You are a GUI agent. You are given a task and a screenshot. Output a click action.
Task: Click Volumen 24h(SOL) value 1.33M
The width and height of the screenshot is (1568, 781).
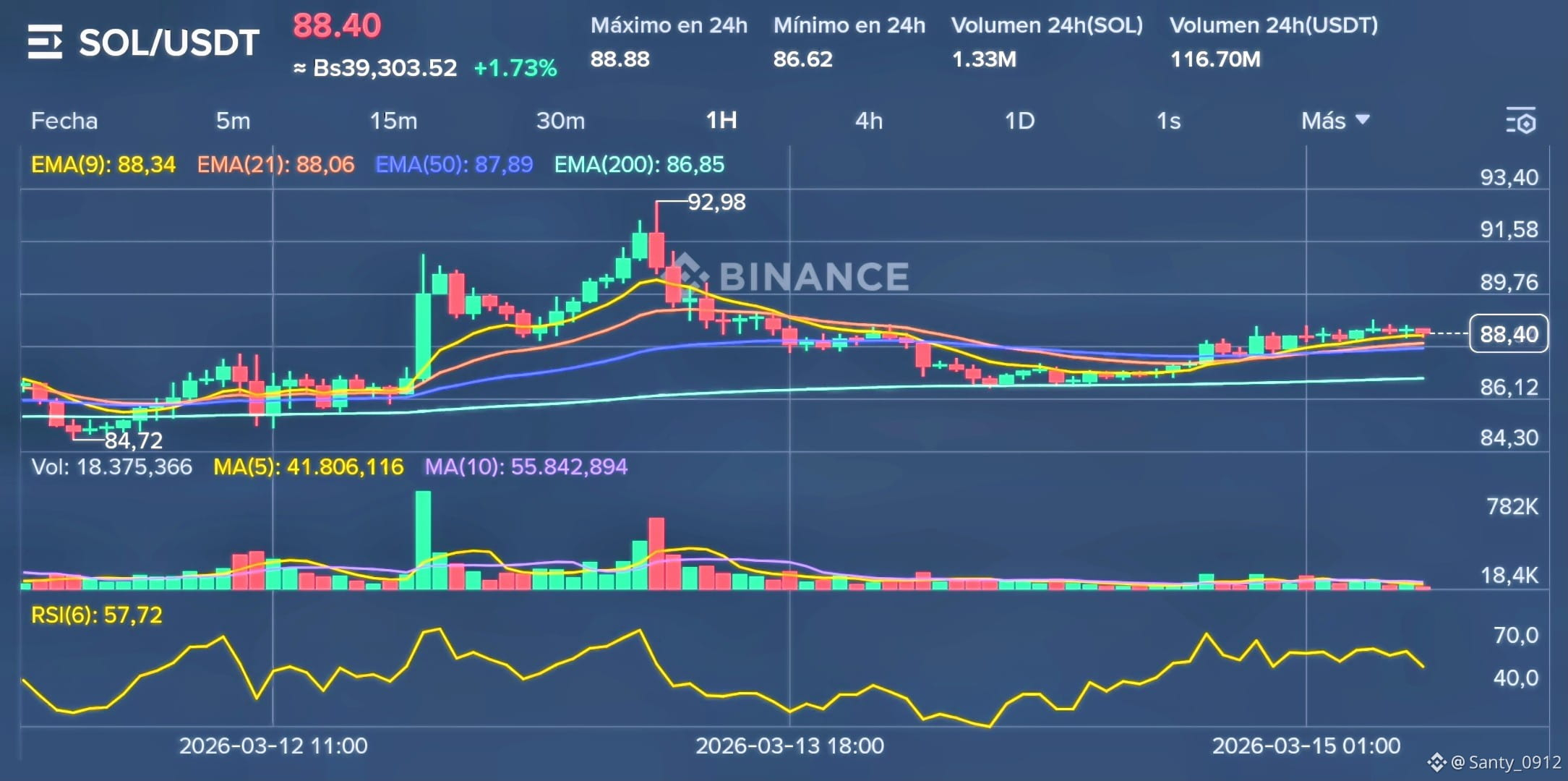[x=983, y=59]
